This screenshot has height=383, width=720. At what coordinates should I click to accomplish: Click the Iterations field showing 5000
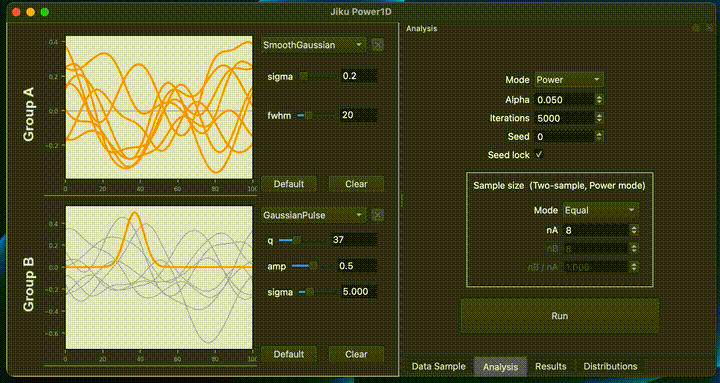564,118
